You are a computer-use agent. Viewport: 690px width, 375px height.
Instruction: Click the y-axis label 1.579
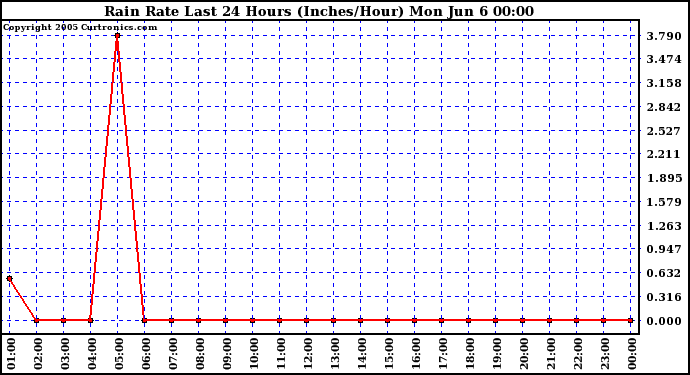pyautogui.click(x=664, y=202)
